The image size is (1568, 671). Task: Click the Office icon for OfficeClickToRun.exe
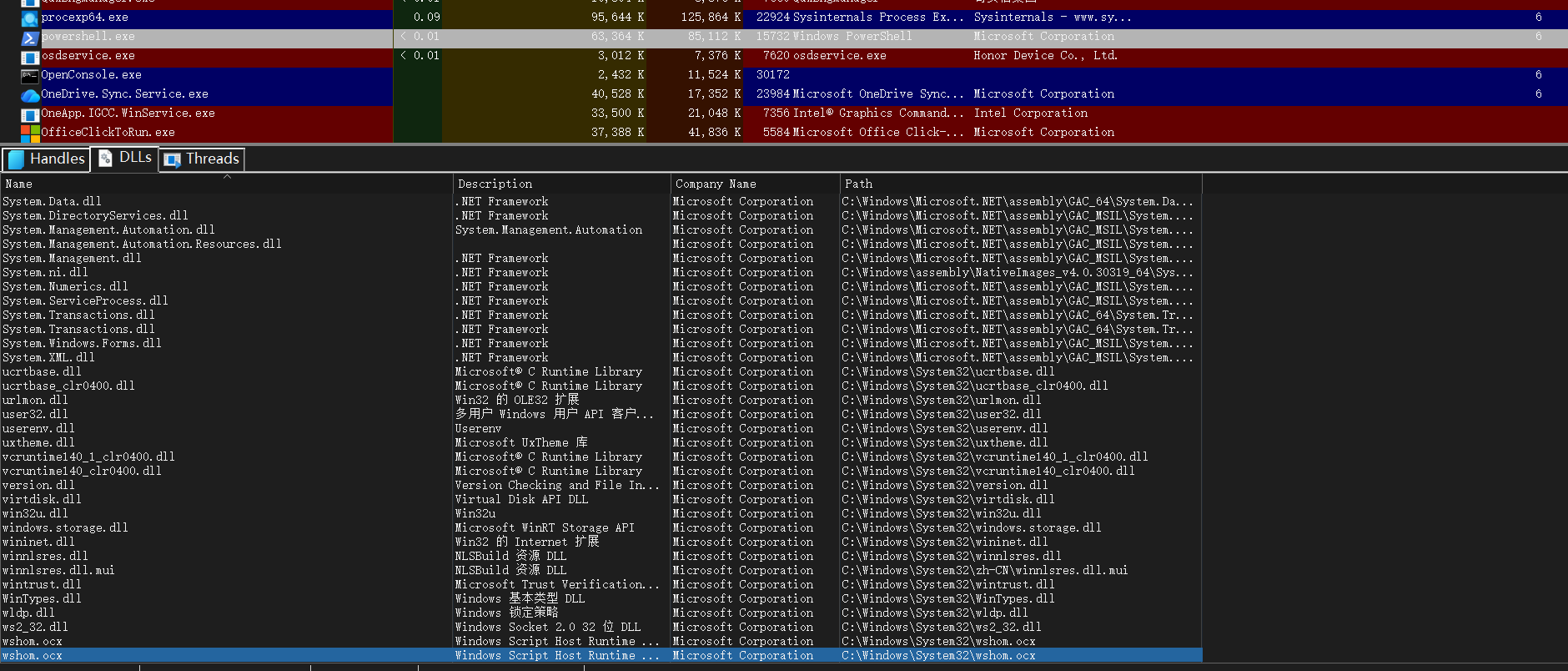[x=30, y=133]
